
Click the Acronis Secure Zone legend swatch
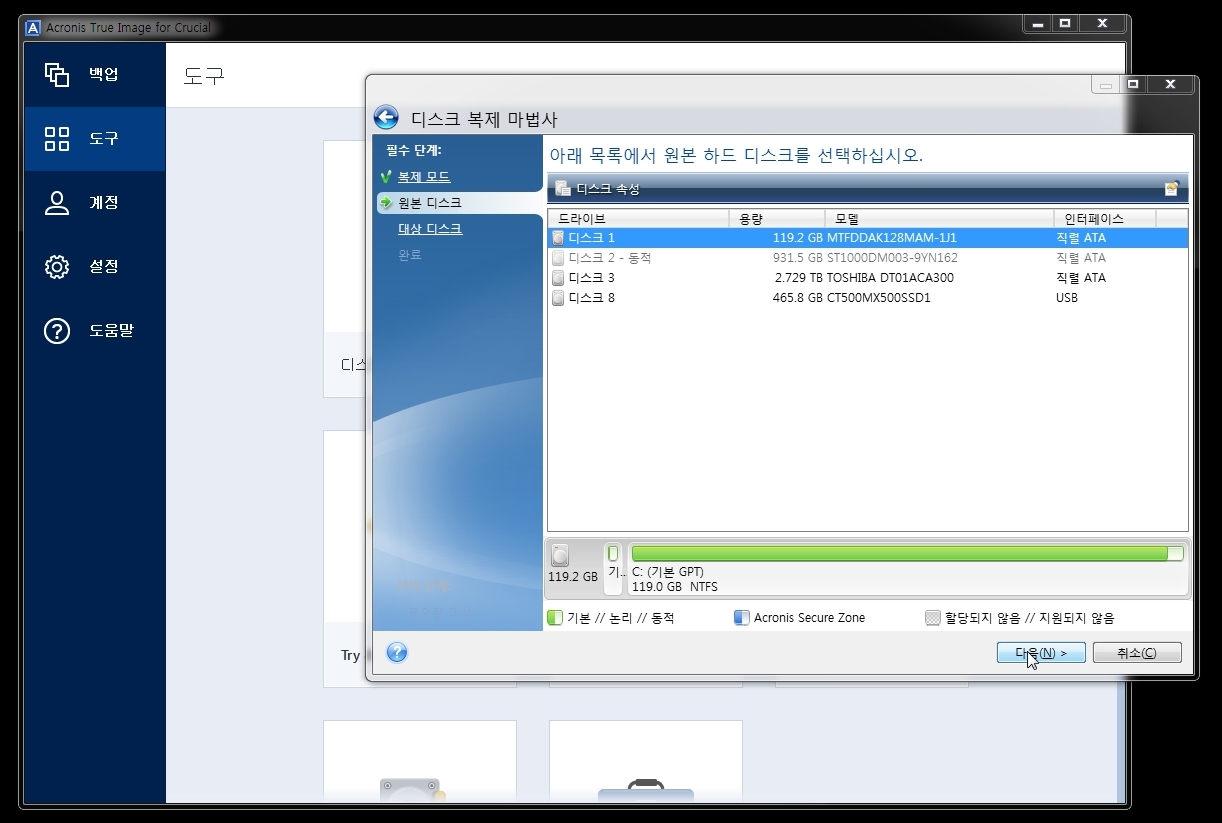[741, 618]
